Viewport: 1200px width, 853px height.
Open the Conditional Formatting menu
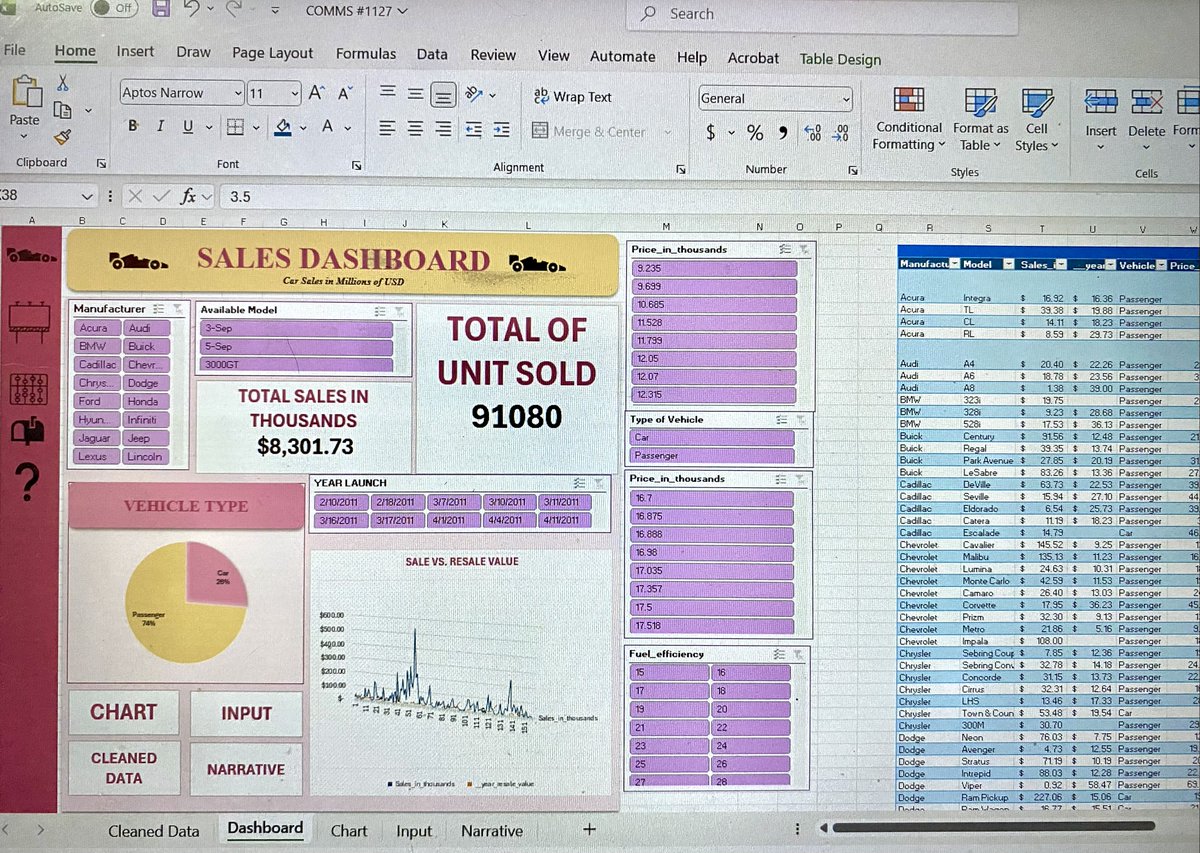coord(908,118)
